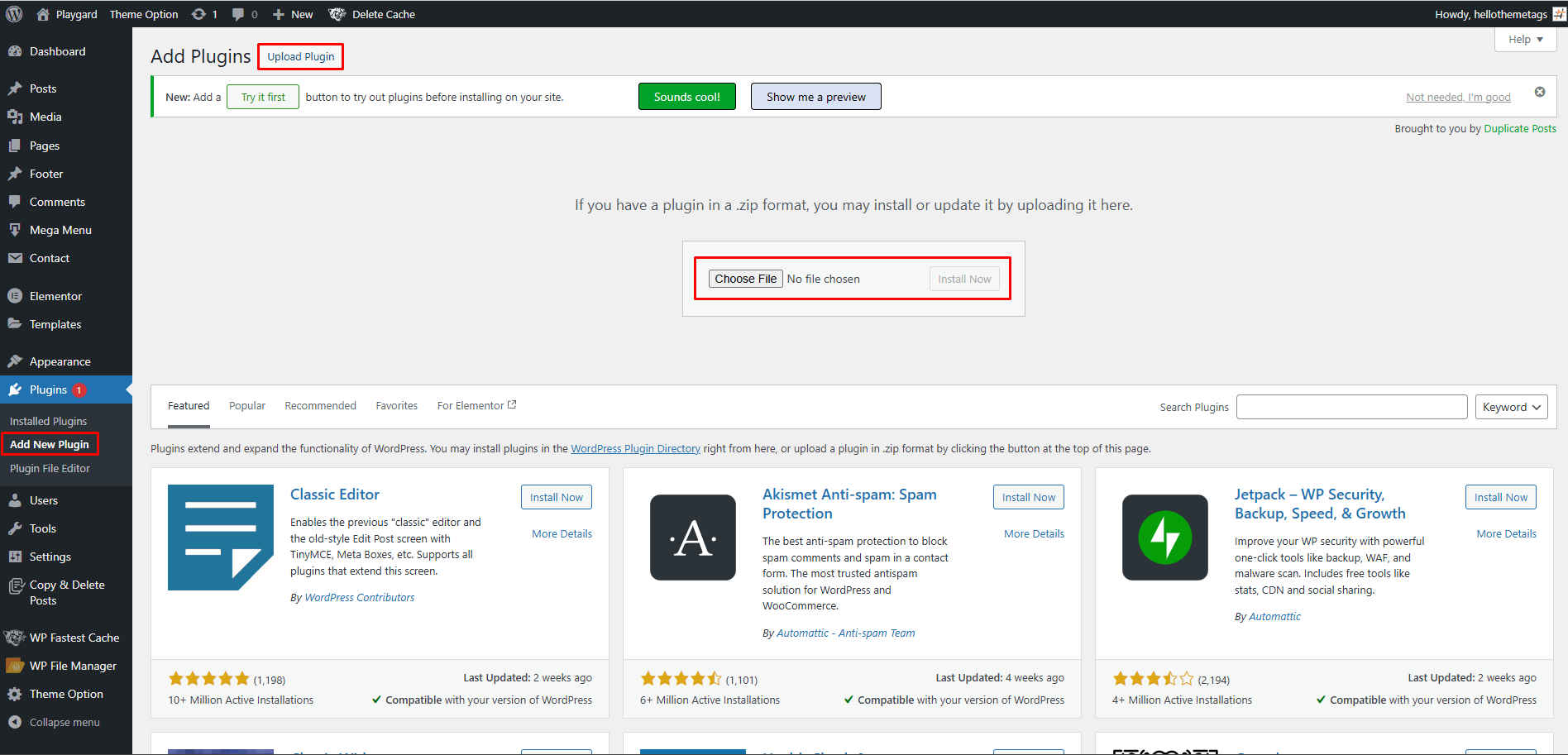Click the Search Plugins input field
This screenshot has width=1568, height=755.
1352,407
